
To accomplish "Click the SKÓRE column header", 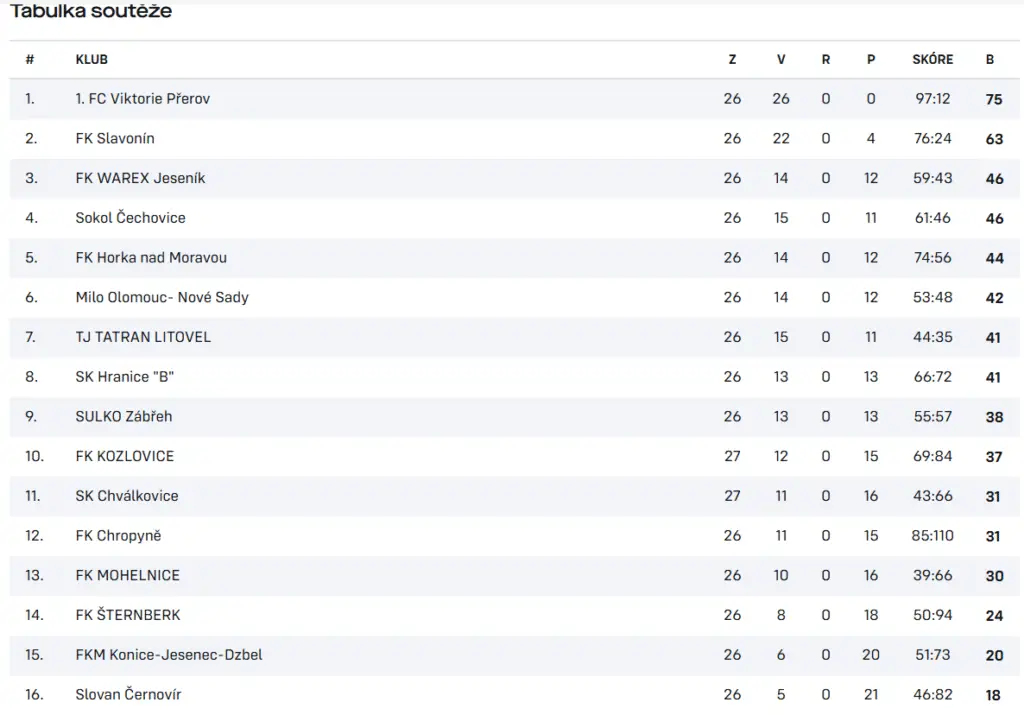I will (x=933, y=59).
